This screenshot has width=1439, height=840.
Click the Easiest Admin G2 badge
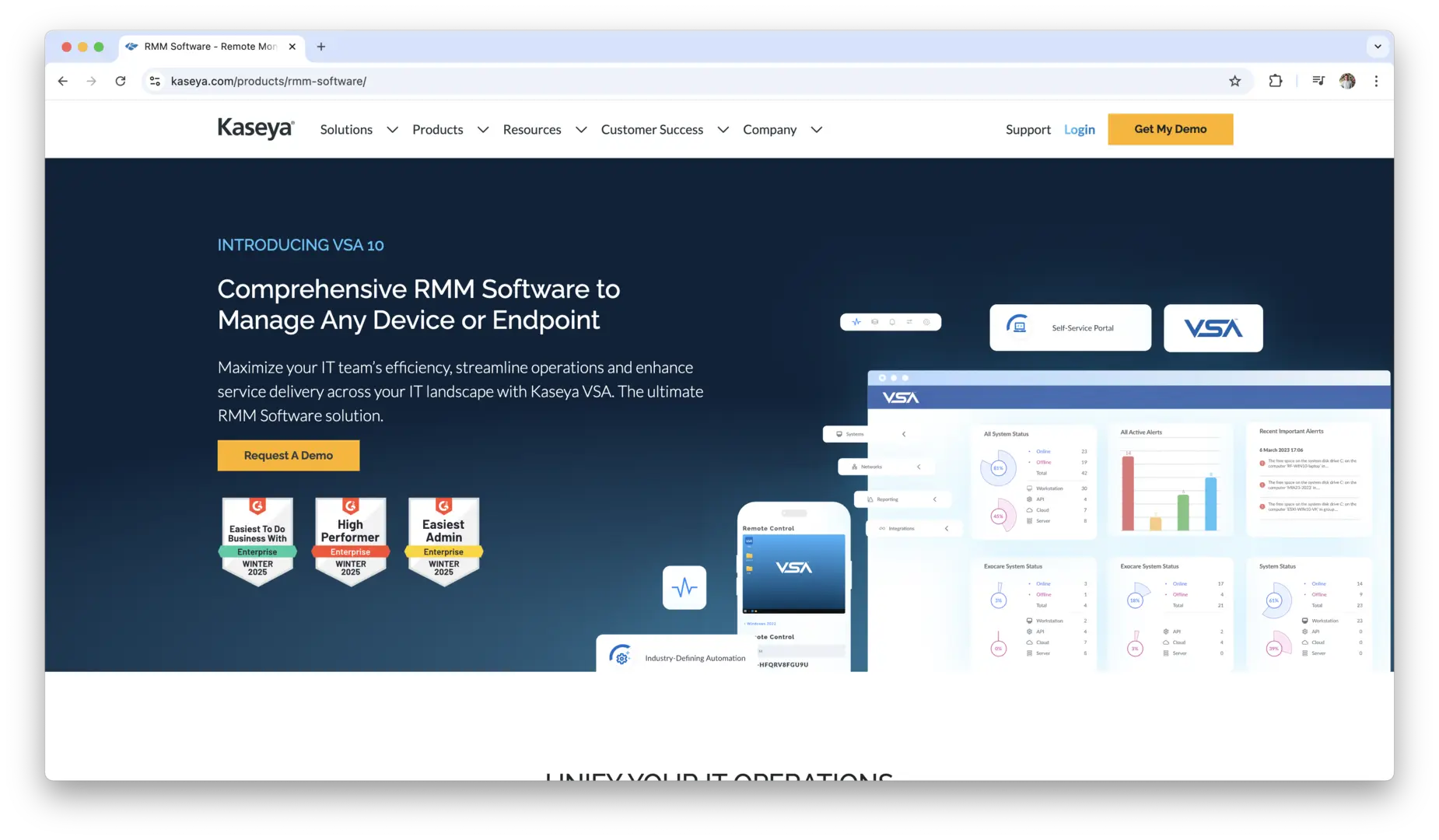click(x=444, y=541)
